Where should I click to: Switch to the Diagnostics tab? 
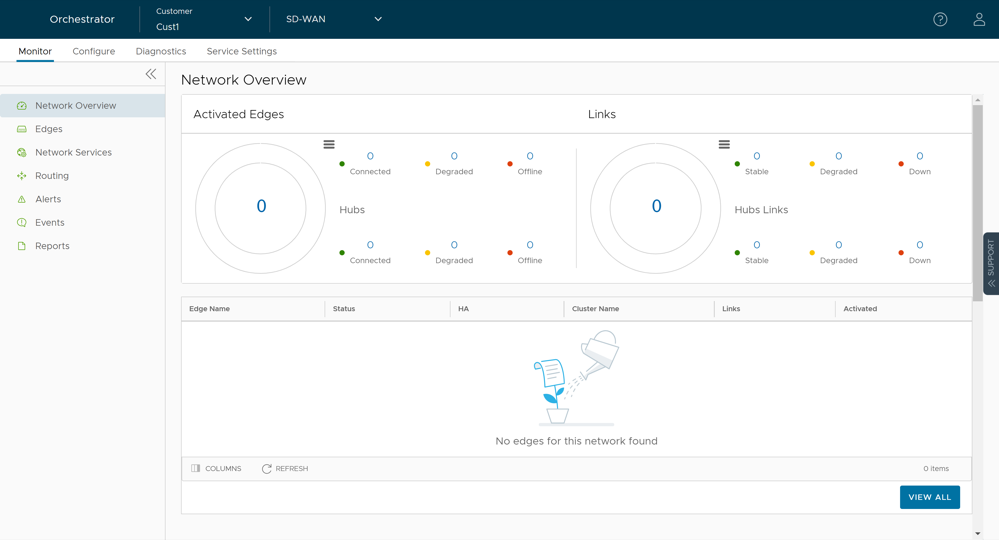point(161,51)
